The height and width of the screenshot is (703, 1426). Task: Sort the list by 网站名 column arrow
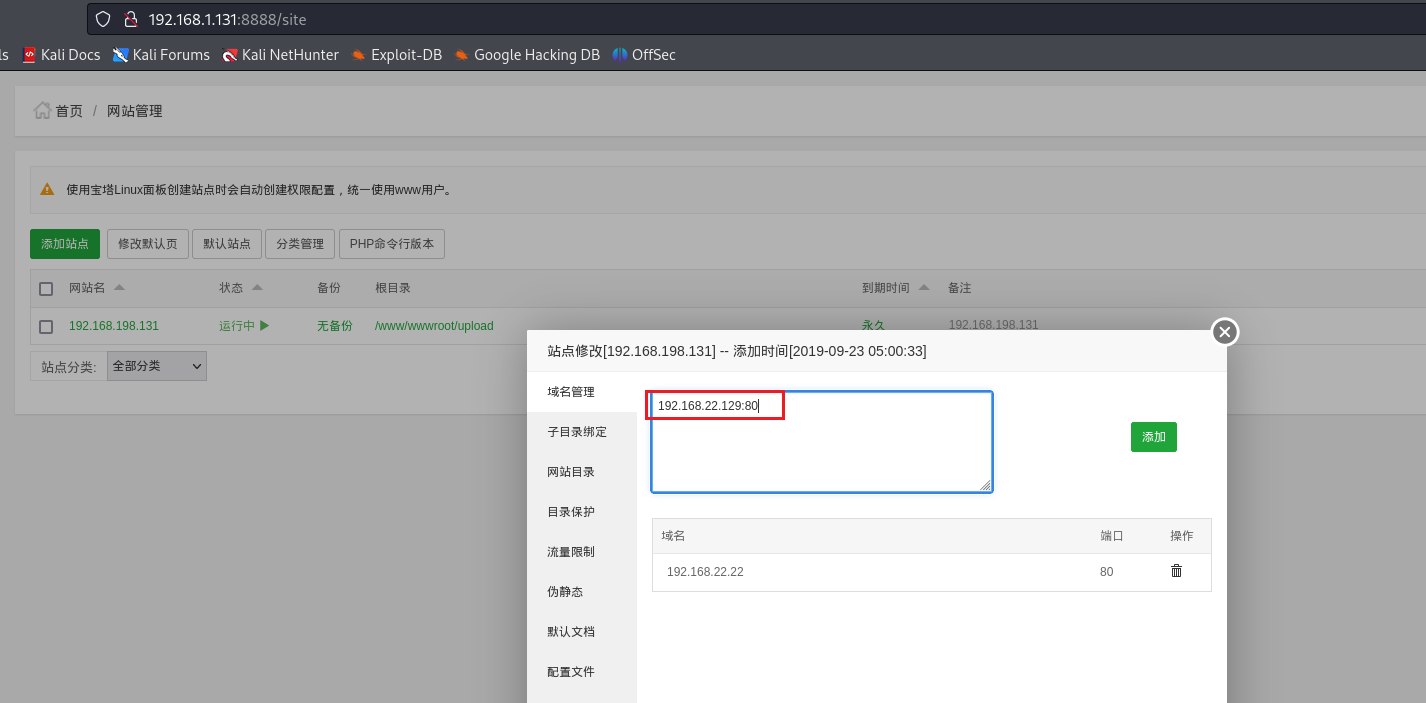pos(119,288)
